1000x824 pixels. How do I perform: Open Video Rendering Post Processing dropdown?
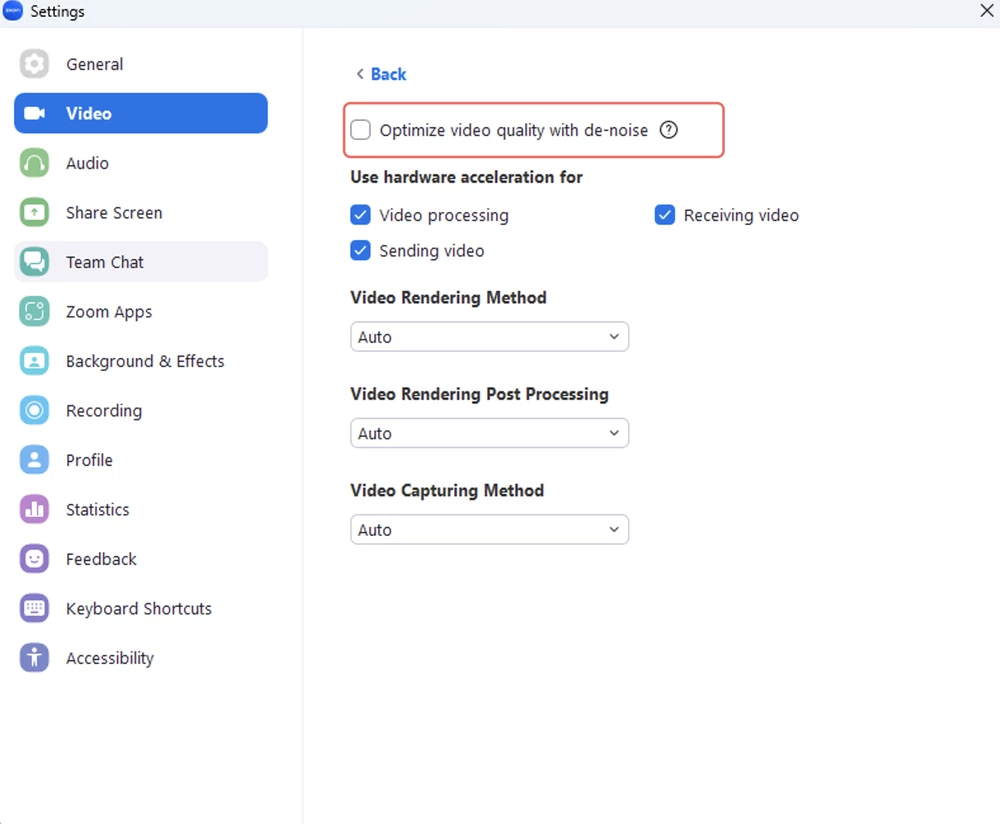pyautogui.click(x=489, y=433)
